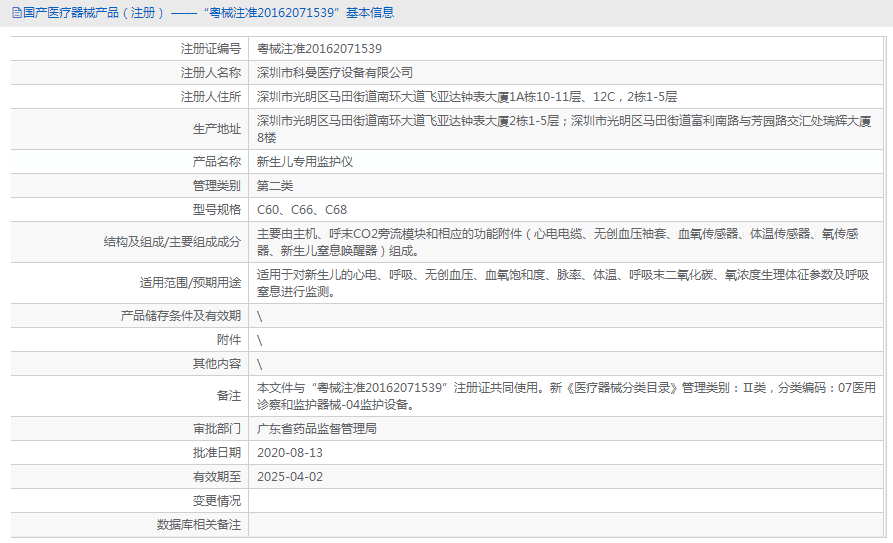Select composition text starting 主要由主机
The image size is (893, 543).
coord(558,242)
